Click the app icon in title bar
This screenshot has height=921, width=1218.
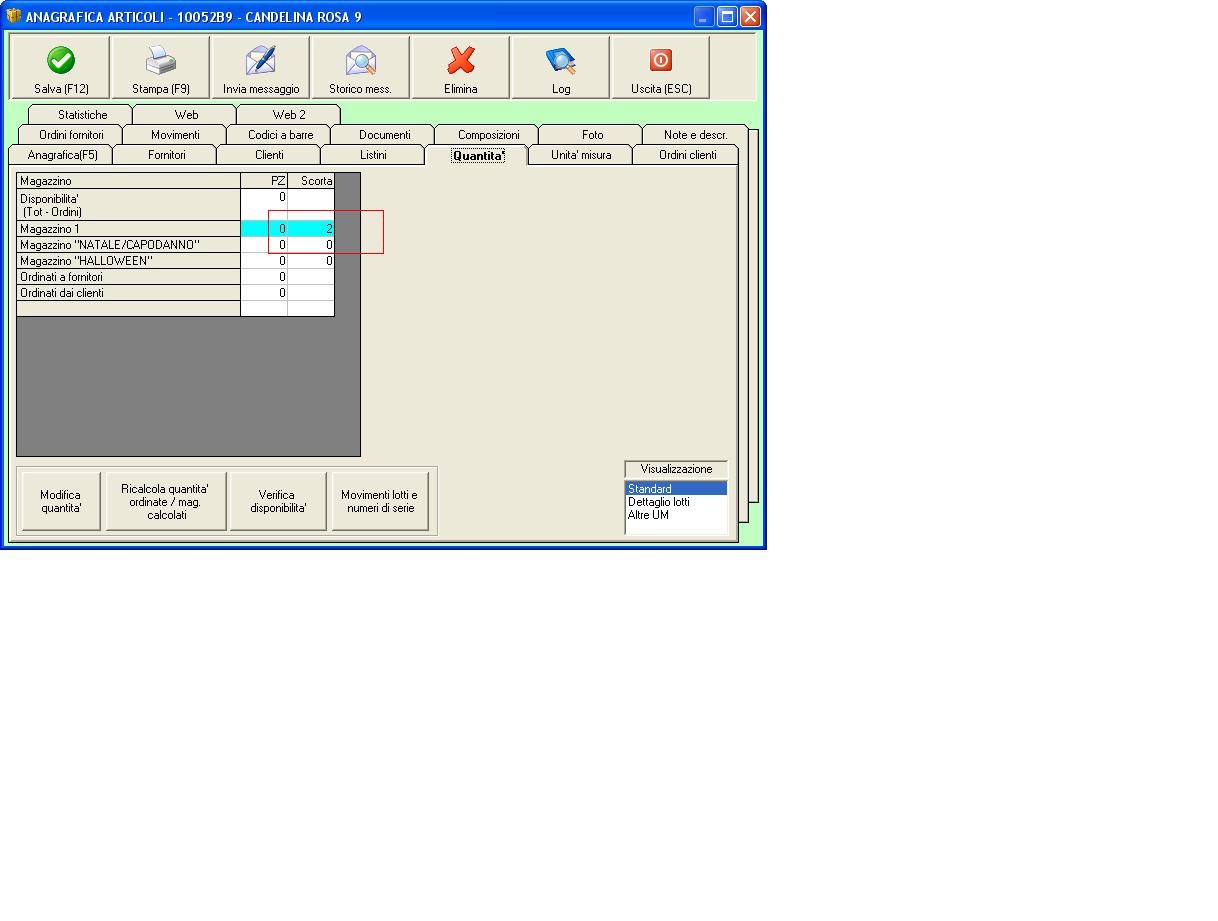point(14,16)
